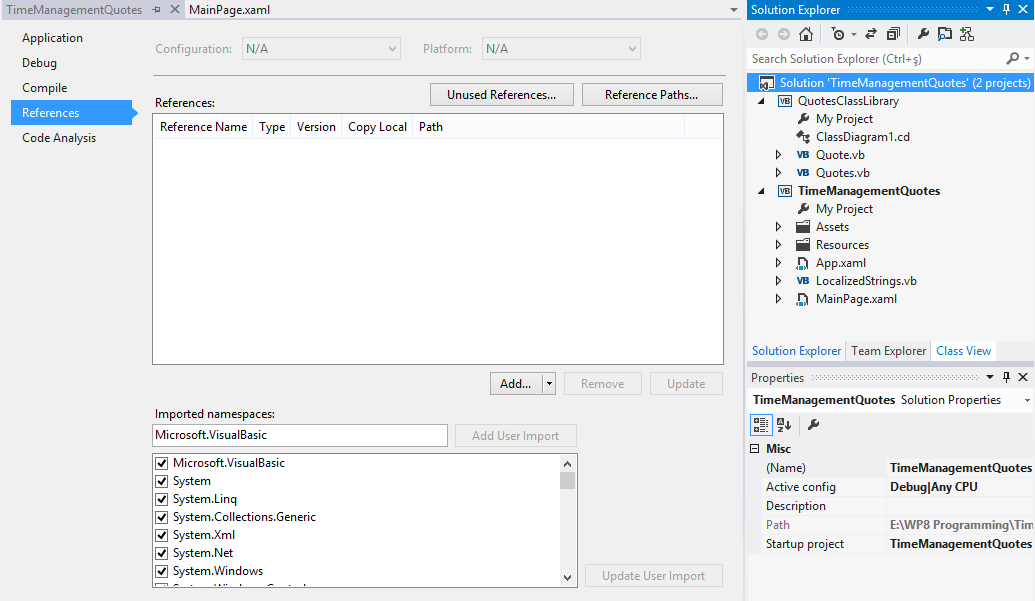Image resolution: width=1035 pixels, height=601 pixels.
Task: Click the search magnifier in Solution Explorer
Action: (x=1013, y=59)
